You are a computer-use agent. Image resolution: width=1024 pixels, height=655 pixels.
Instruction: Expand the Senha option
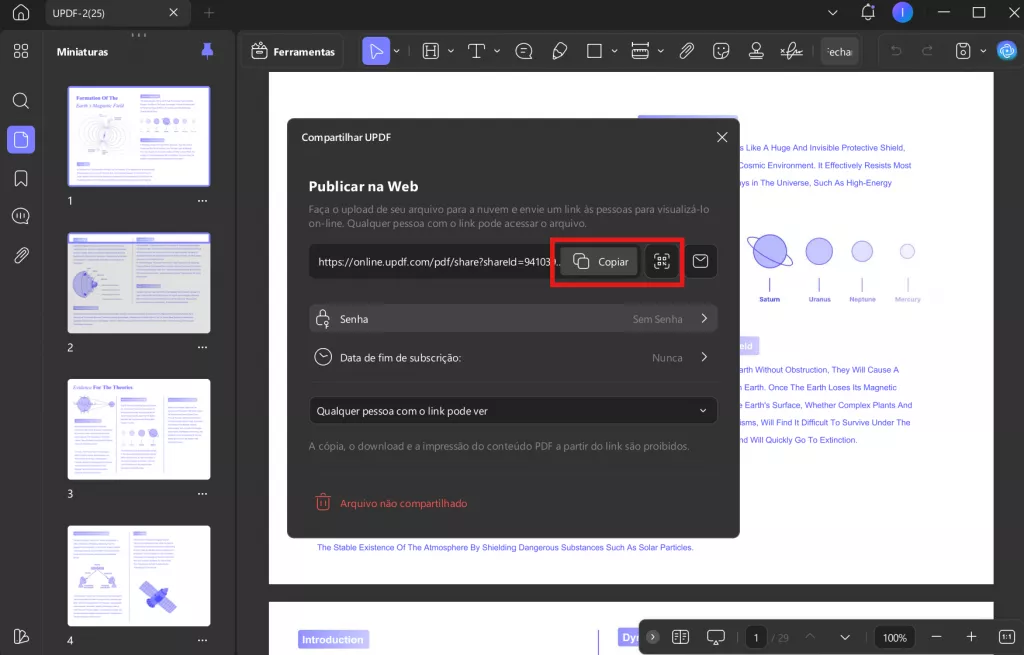coord(512,318)
